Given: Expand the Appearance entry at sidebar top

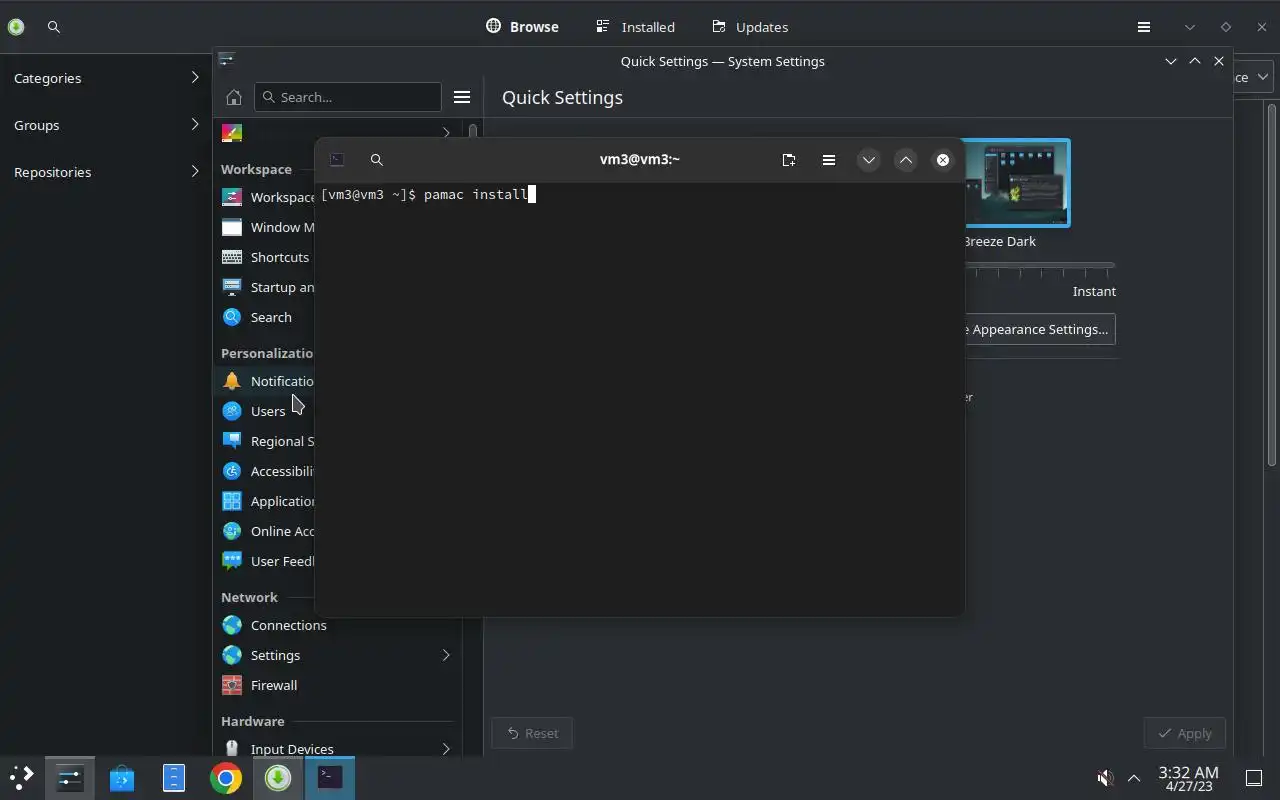Looking at the screenshot, I should pyautogui.click(x=446, y=133).
